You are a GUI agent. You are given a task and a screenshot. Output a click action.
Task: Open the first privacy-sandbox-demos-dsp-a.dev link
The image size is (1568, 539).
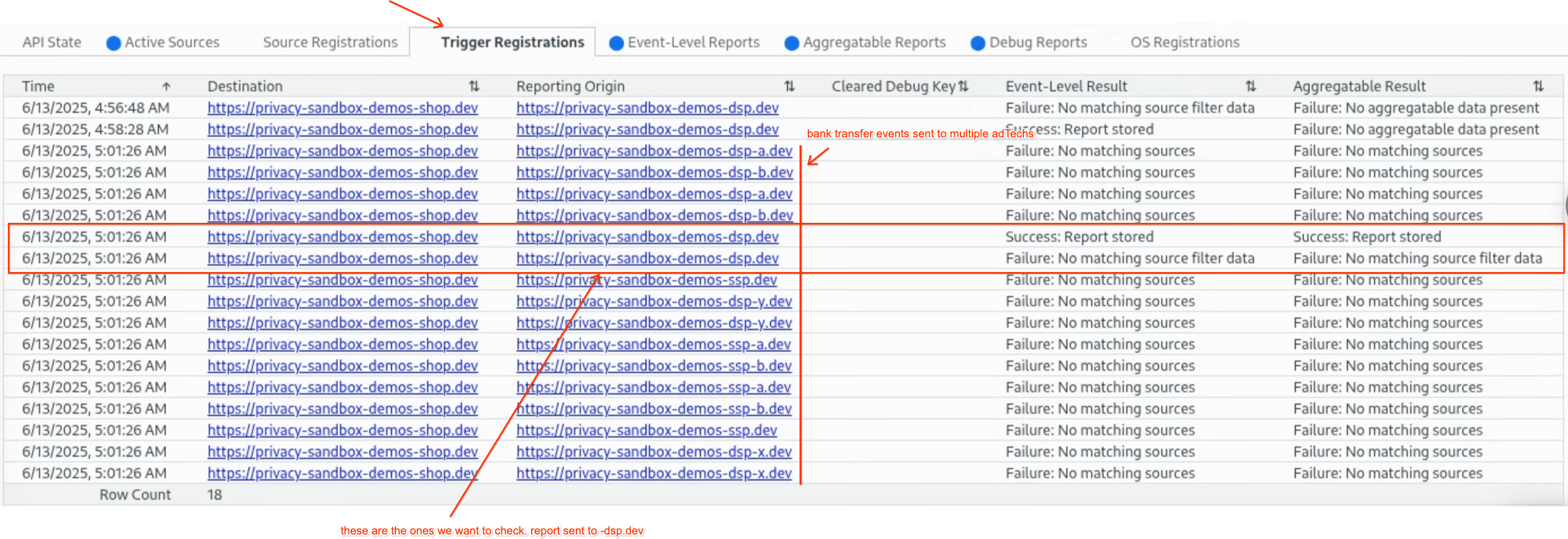click(654, 151)
